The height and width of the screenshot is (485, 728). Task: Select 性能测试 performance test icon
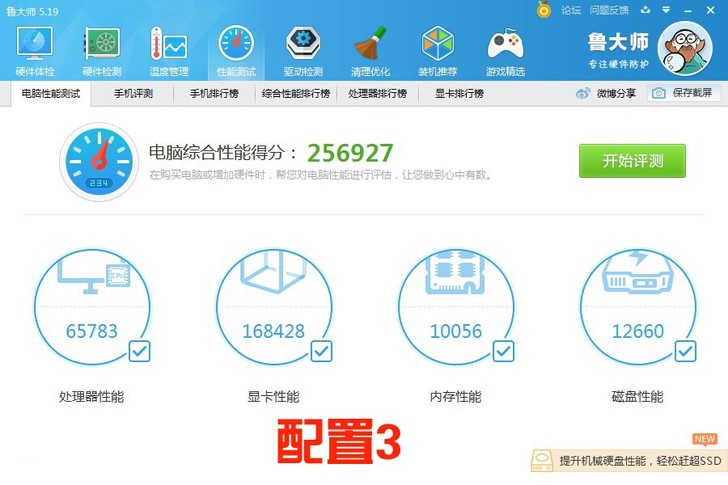(x=236, y=51)
